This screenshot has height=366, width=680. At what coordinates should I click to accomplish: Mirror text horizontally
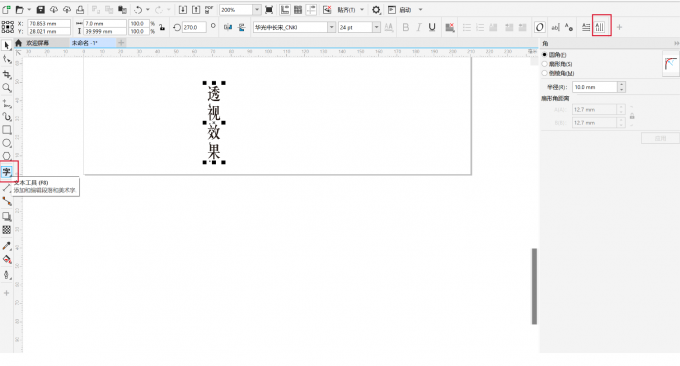tap(228, 27)
